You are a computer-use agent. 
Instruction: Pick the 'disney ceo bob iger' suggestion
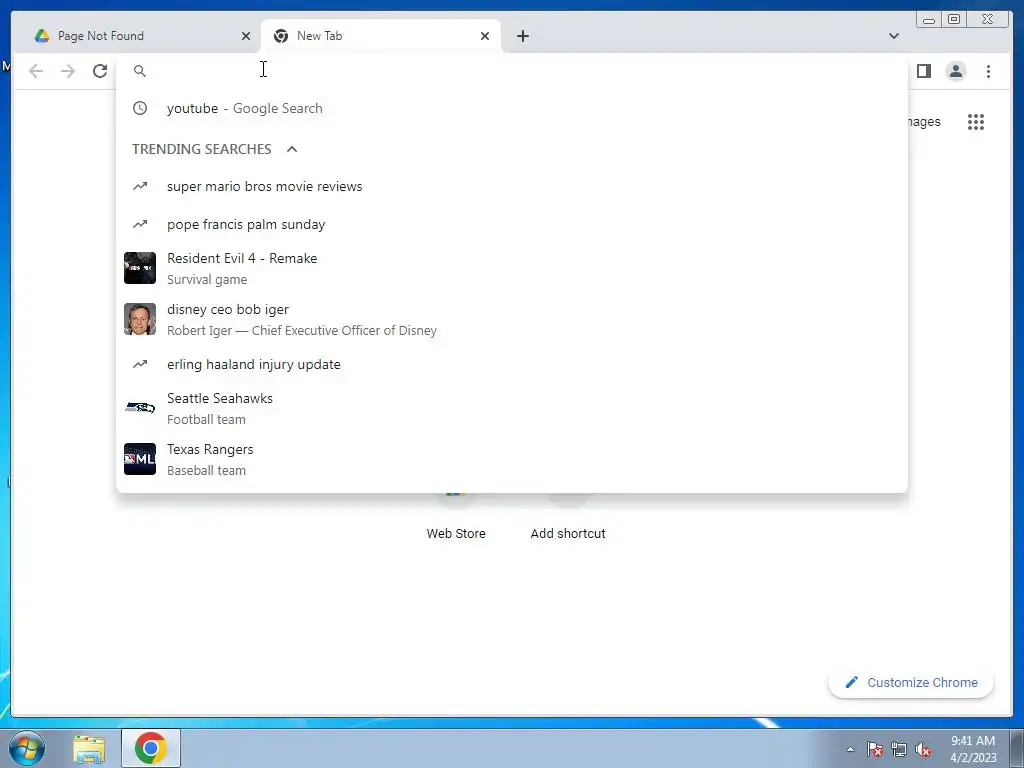pos(511,319)
